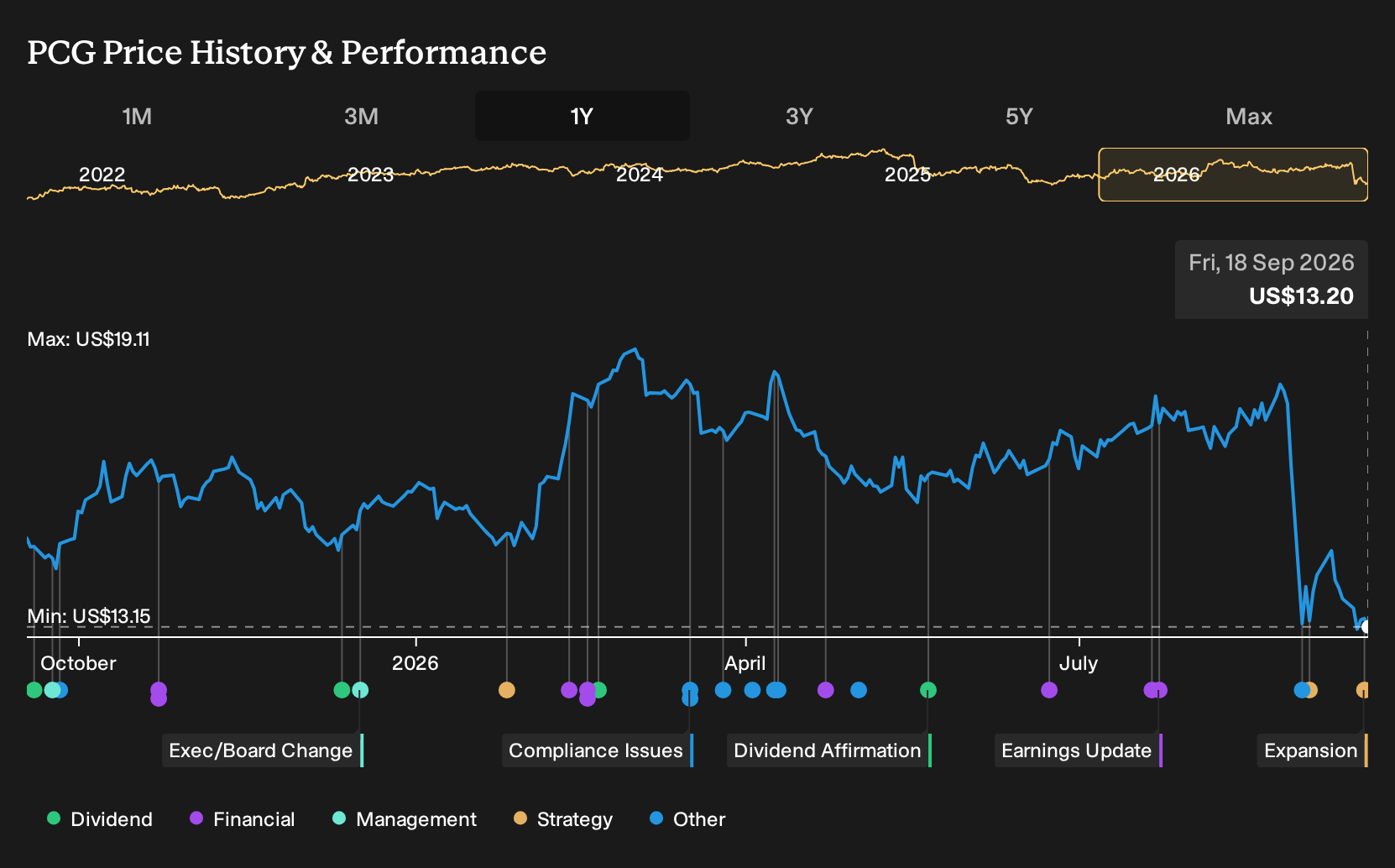Click the blue Other dot at the September price crash
The image size is (1395, 868).
[1302, 690]
